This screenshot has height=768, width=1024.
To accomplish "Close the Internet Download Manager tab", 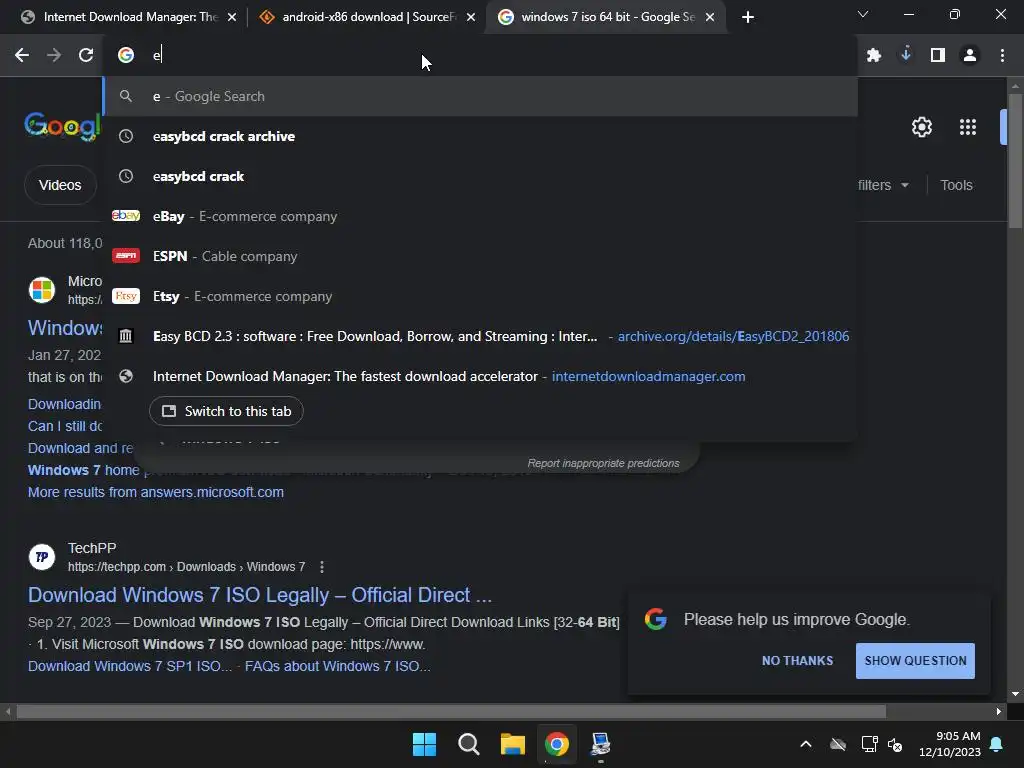I will (x=232, y=17).
